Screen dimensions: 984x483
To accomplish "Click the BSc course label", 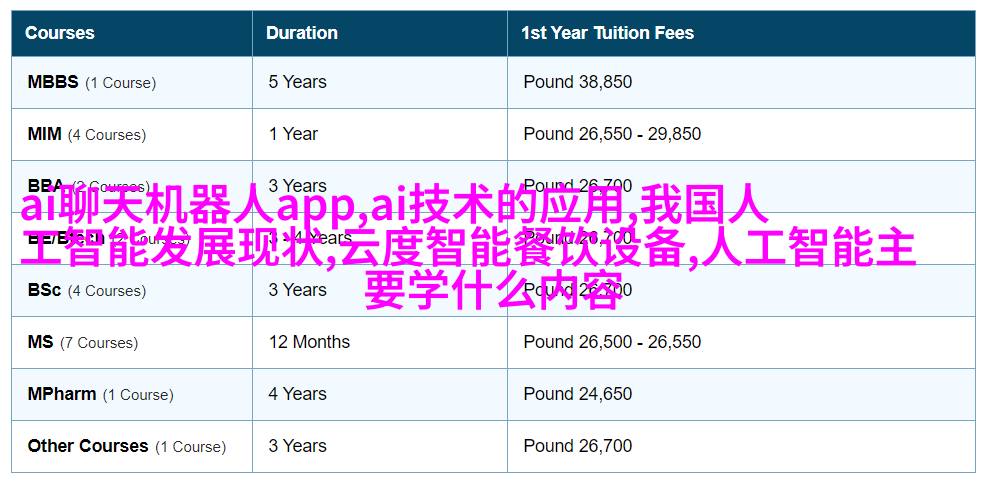I will click(x=44, y=290).
